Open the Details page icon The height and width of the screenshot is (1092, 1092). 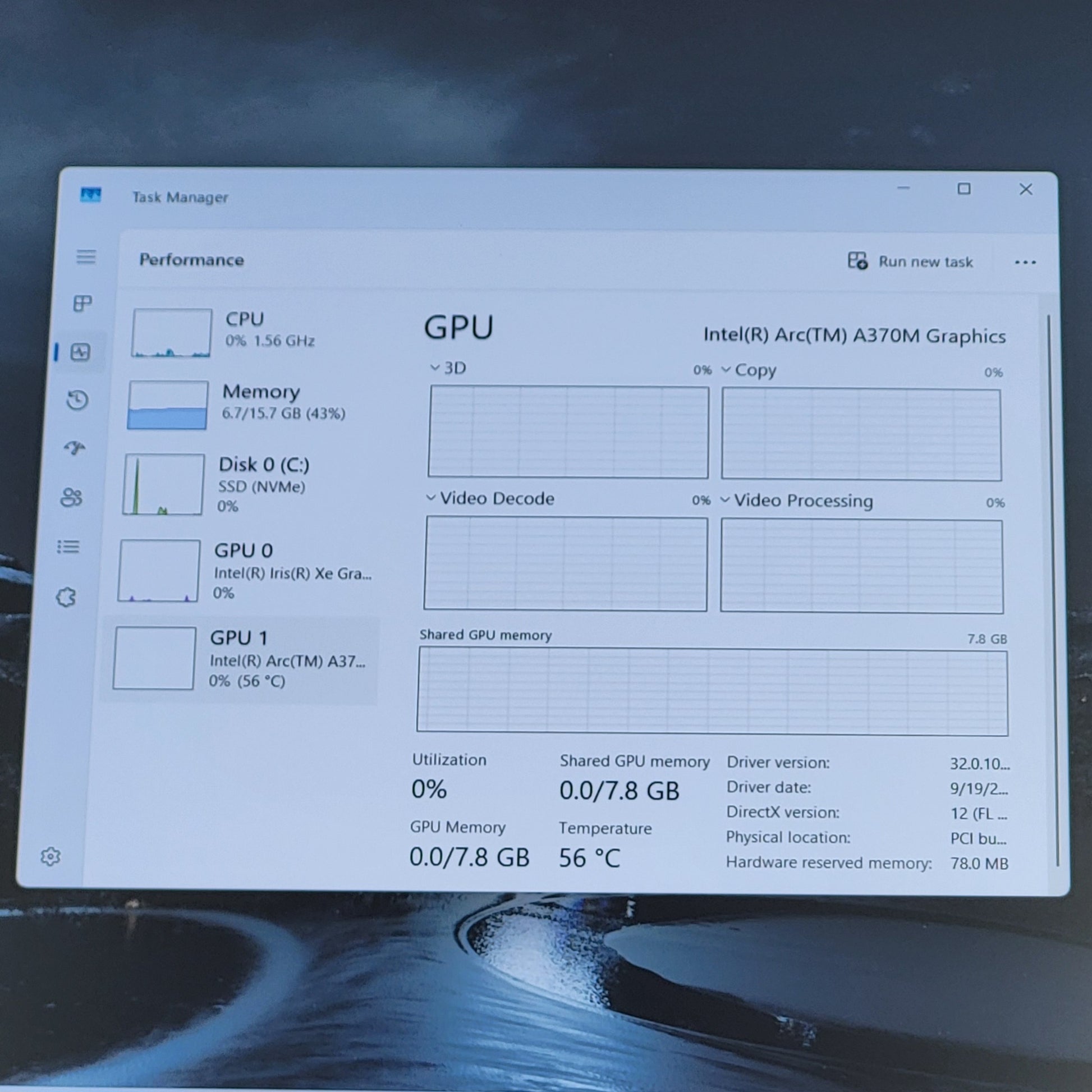click(x=68, y=547)
